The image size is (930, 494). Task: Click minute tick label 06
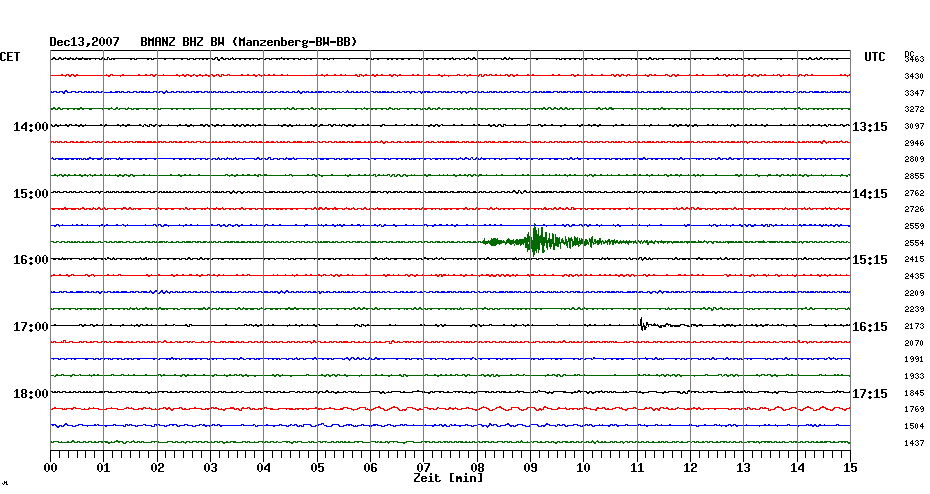(x=371, y=468)
